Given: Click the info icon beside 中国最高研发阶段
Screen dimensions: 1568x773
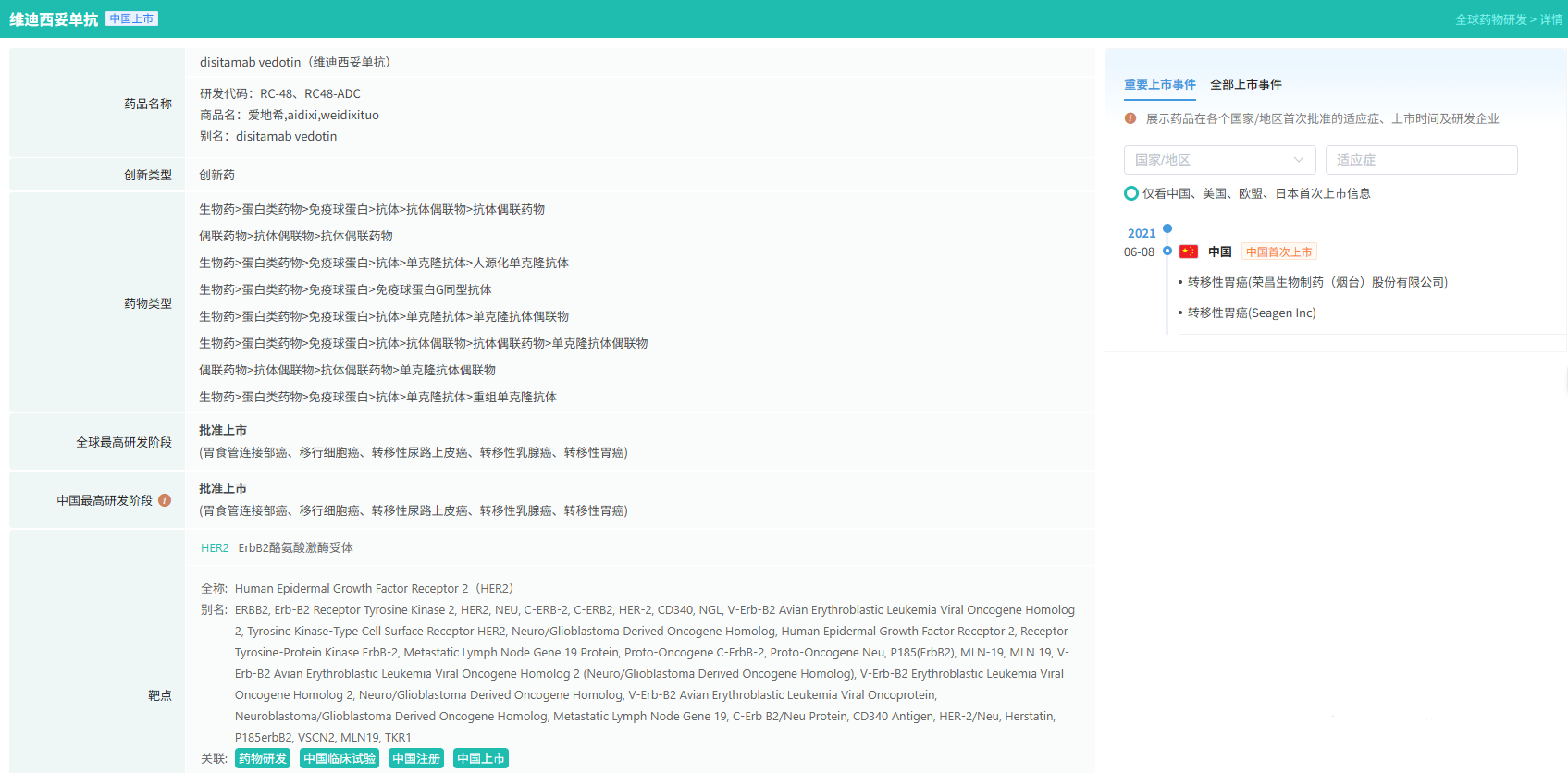Looking at the screenshot, I should (x=165, y=500).
